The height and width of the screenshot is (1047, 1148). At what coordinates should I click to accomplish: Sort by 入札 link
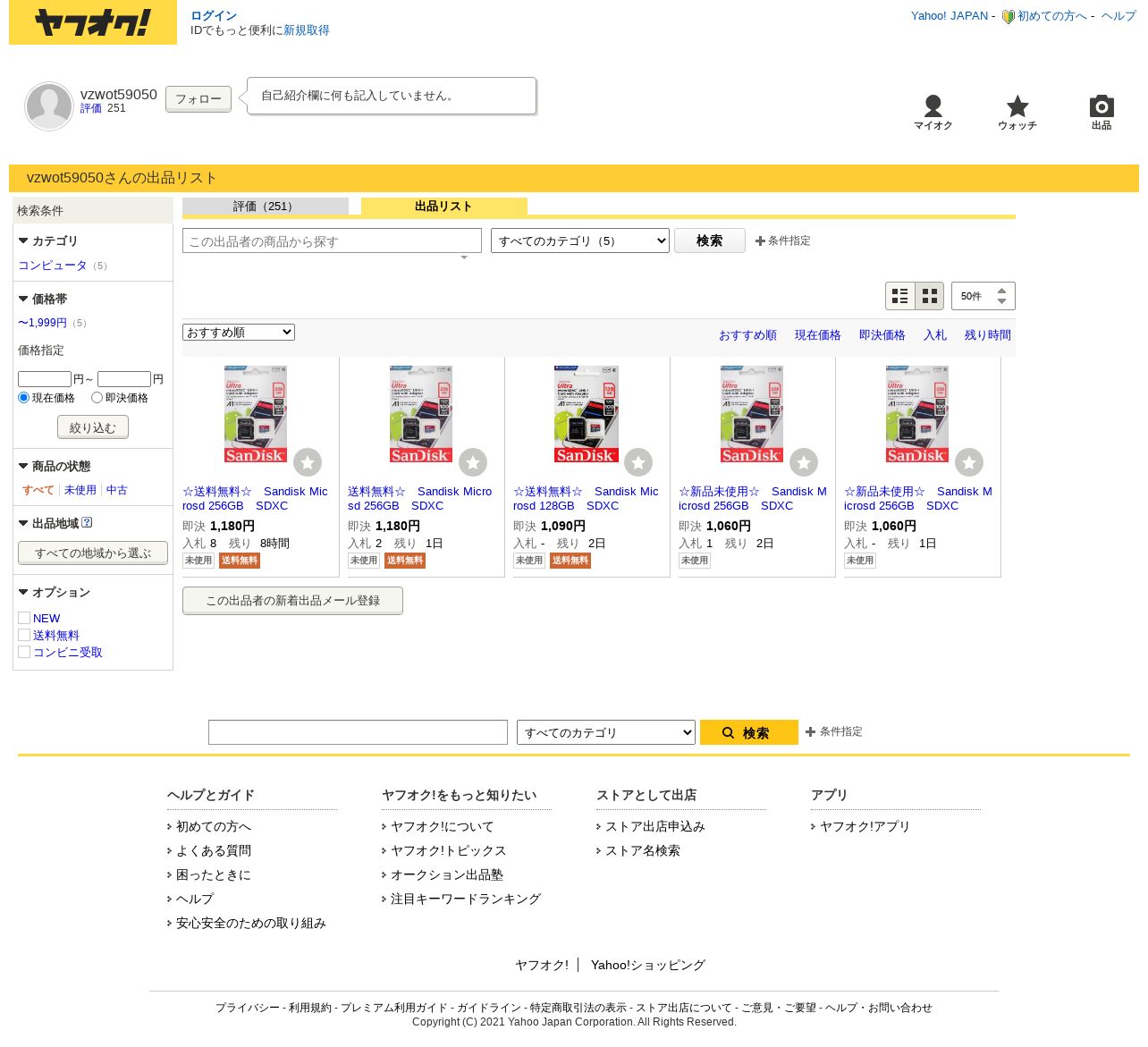coord(935,335)
